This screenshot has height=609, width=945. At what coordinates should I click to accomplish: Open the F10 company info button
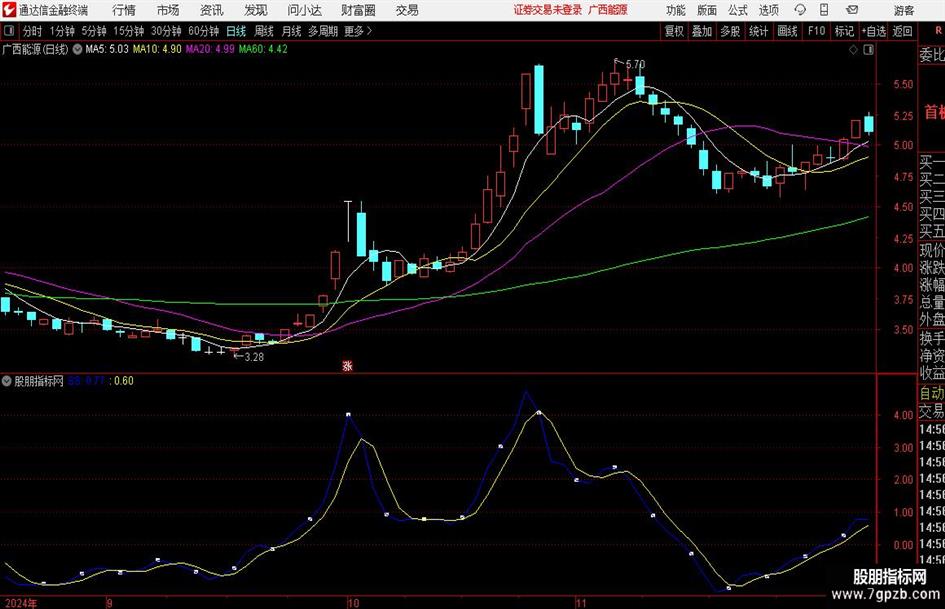pyautogui.click(x=816, y=31)
